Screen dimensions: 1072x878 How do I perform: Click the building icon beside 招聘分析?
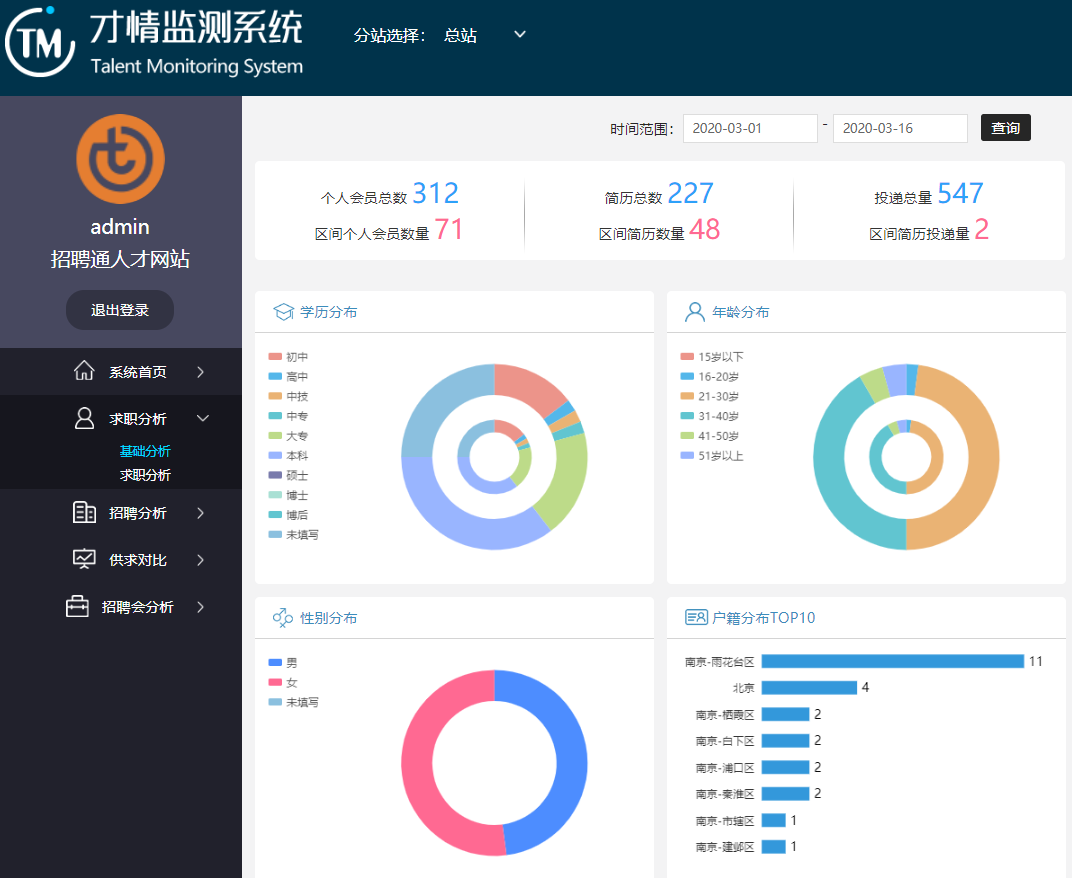click(85, 513)
